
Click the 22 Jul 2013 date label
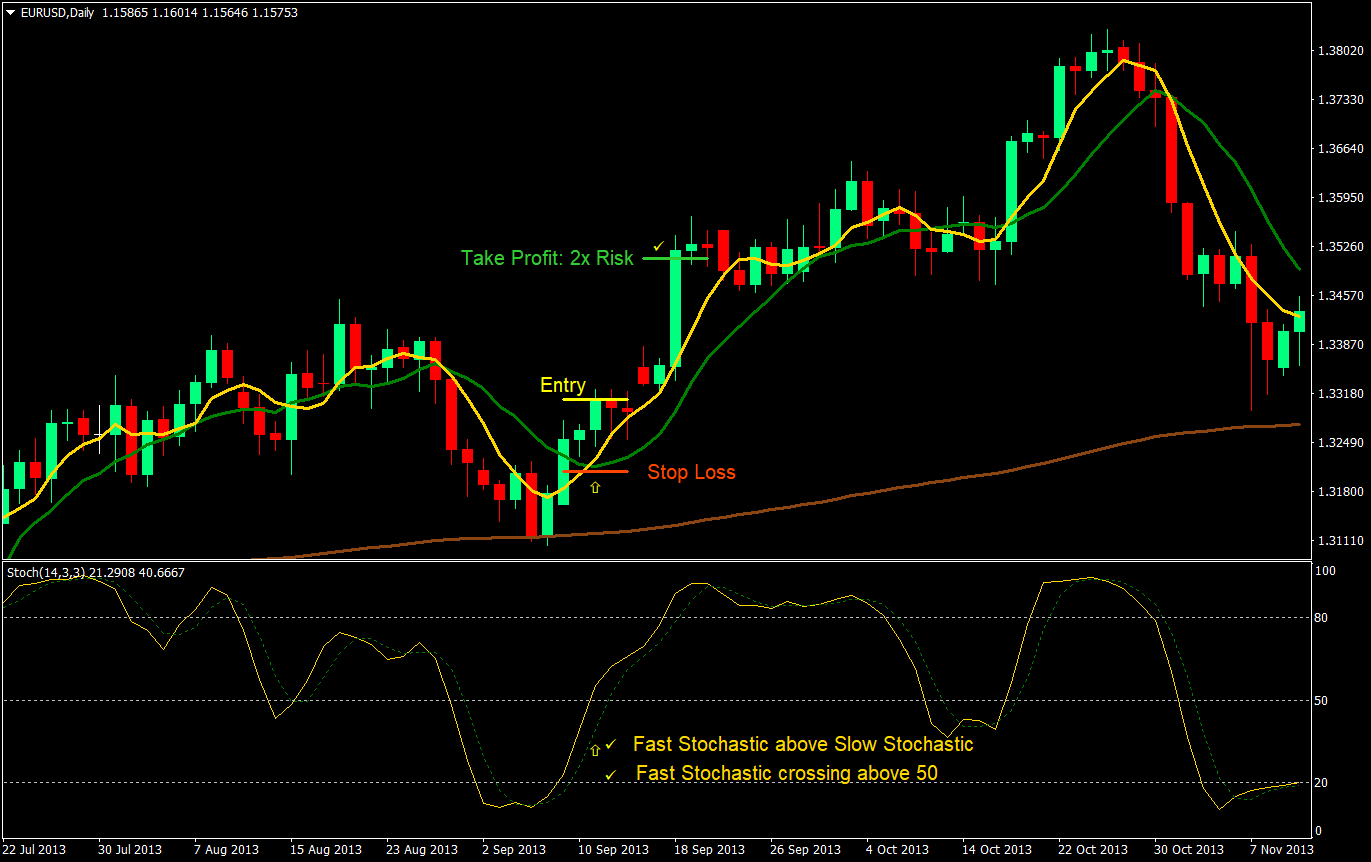tap(34, 849)
